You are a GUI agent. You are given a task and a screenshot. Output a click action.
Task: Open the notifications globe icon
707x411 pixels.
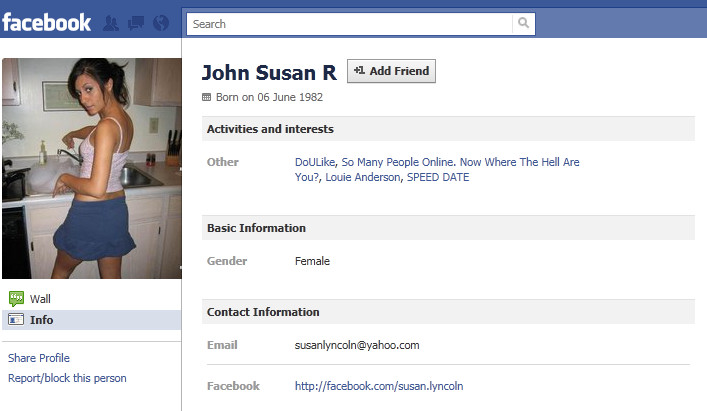161,23
